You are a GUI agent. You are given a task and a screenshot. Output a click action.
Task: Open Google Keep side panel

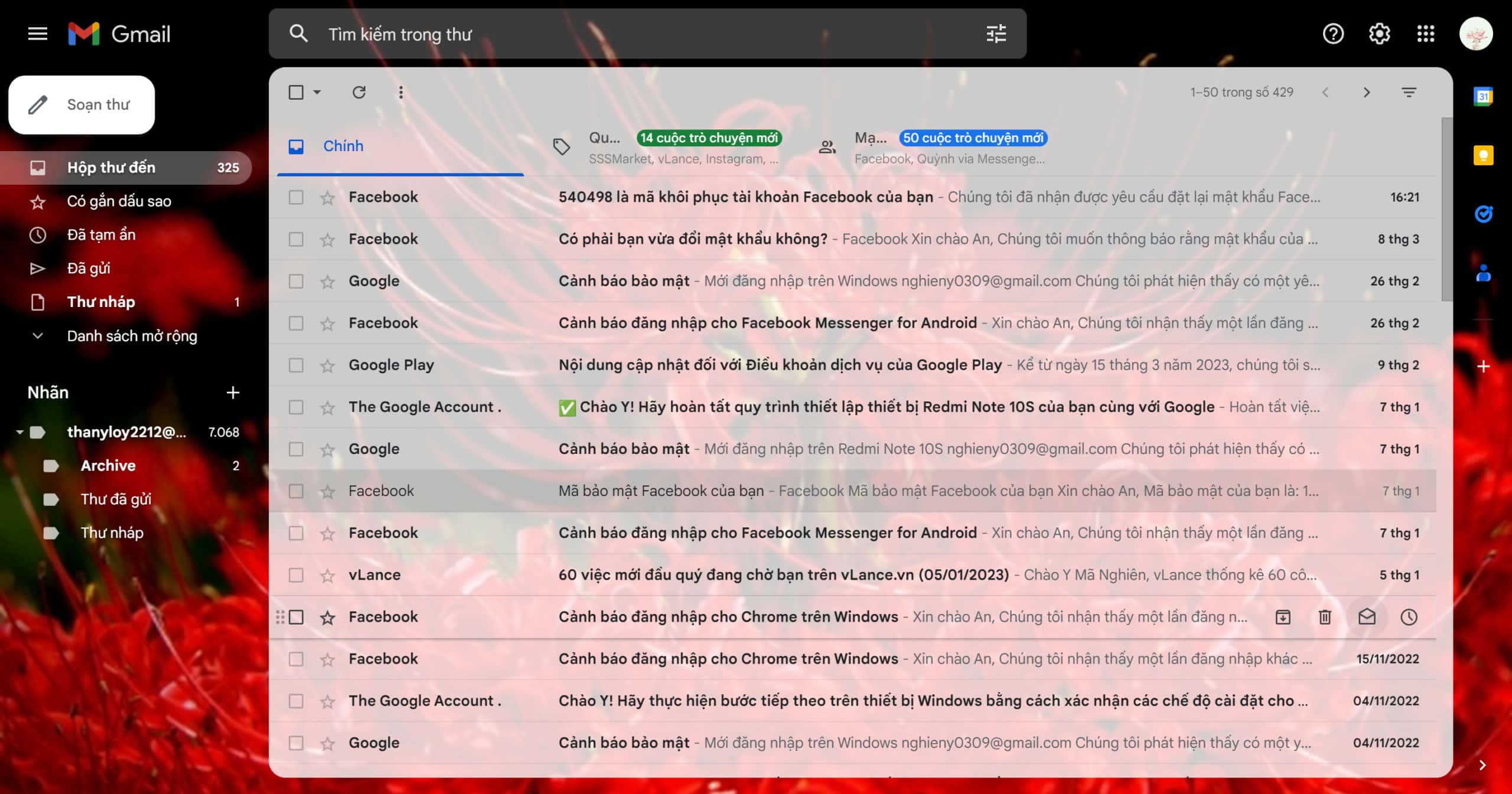(x=1483, y=155)
